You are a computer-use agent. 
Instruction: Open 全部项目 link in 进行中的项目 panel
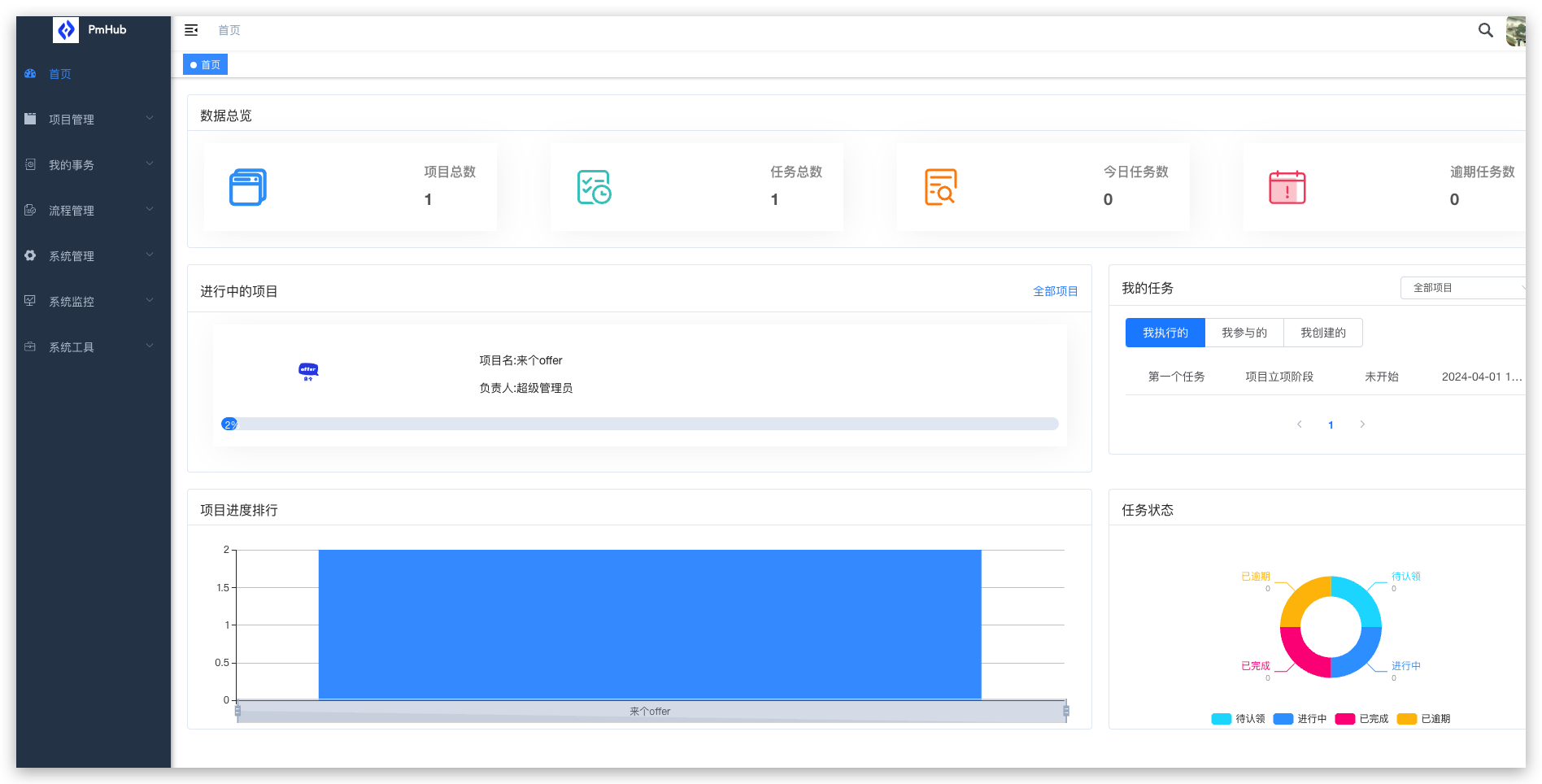pos(1056,290)
